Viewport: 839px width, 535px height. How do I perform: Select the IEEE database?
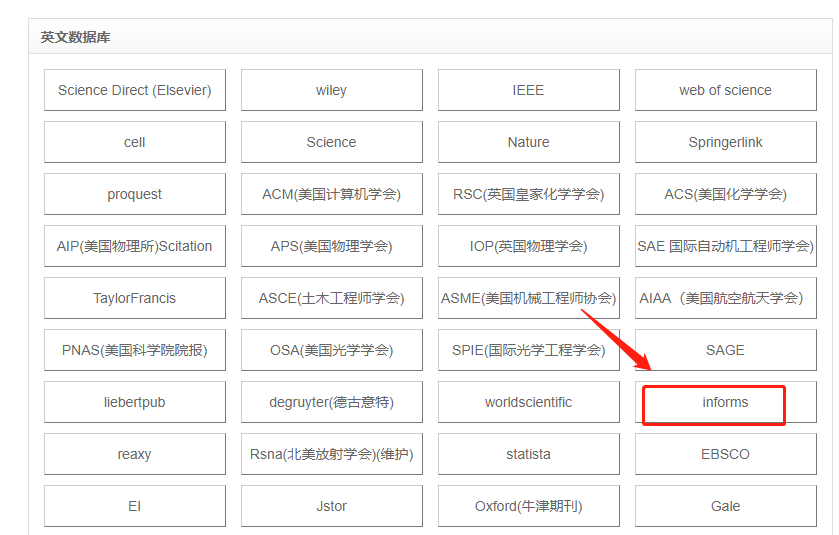pos(528,90)
